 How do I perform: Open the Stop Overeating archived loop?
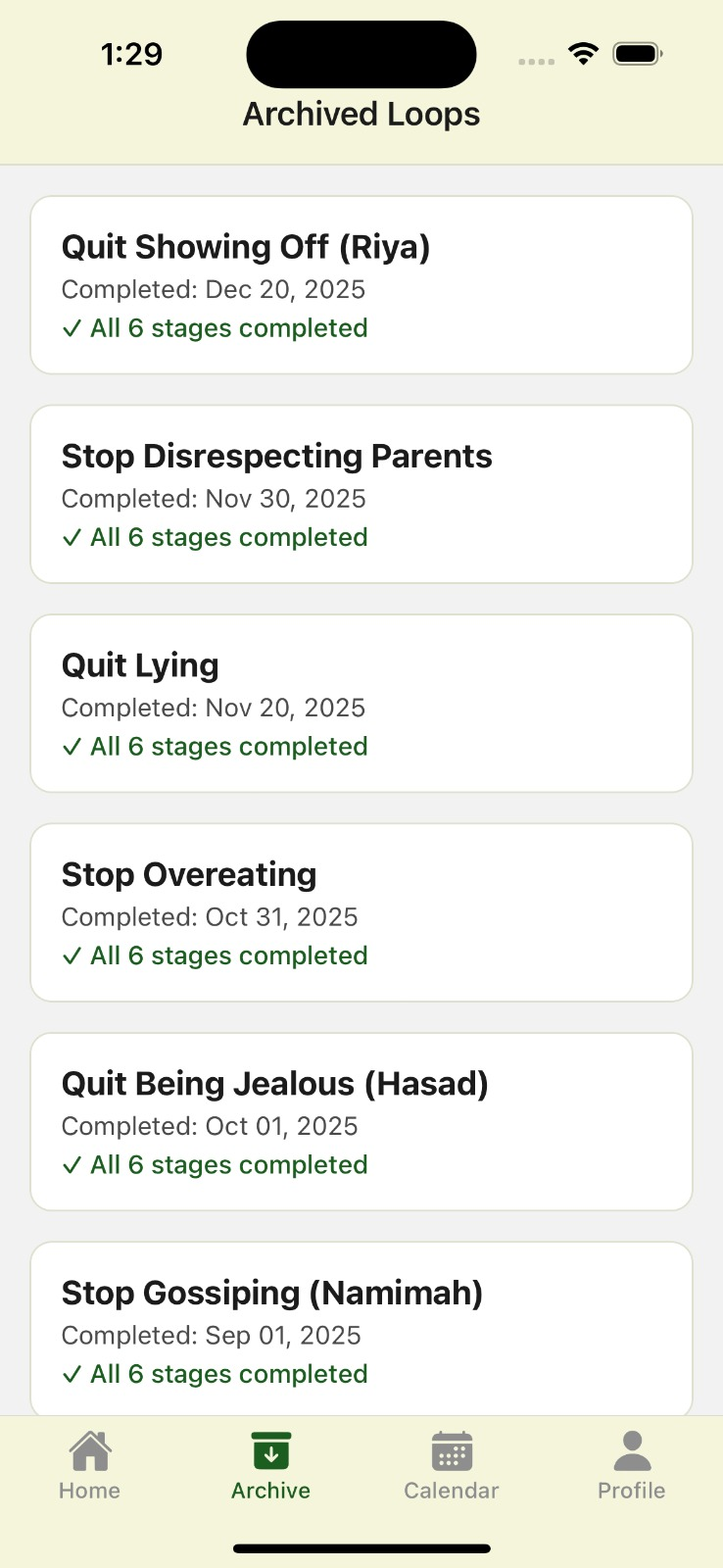coord(361,912)
